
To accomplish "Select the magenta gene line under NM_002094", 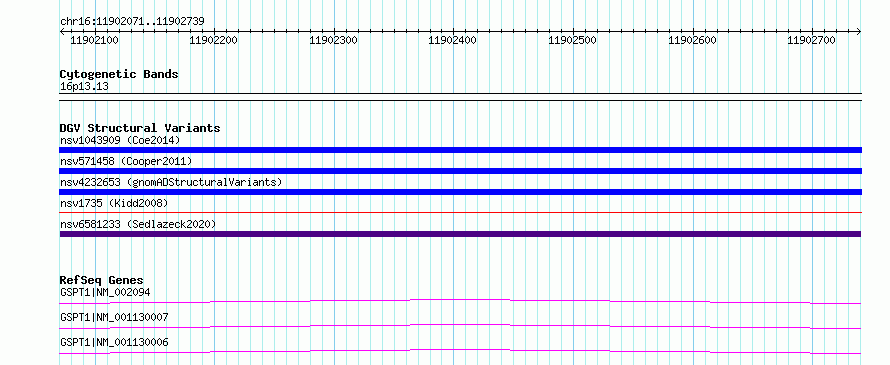I will [460, 301].
